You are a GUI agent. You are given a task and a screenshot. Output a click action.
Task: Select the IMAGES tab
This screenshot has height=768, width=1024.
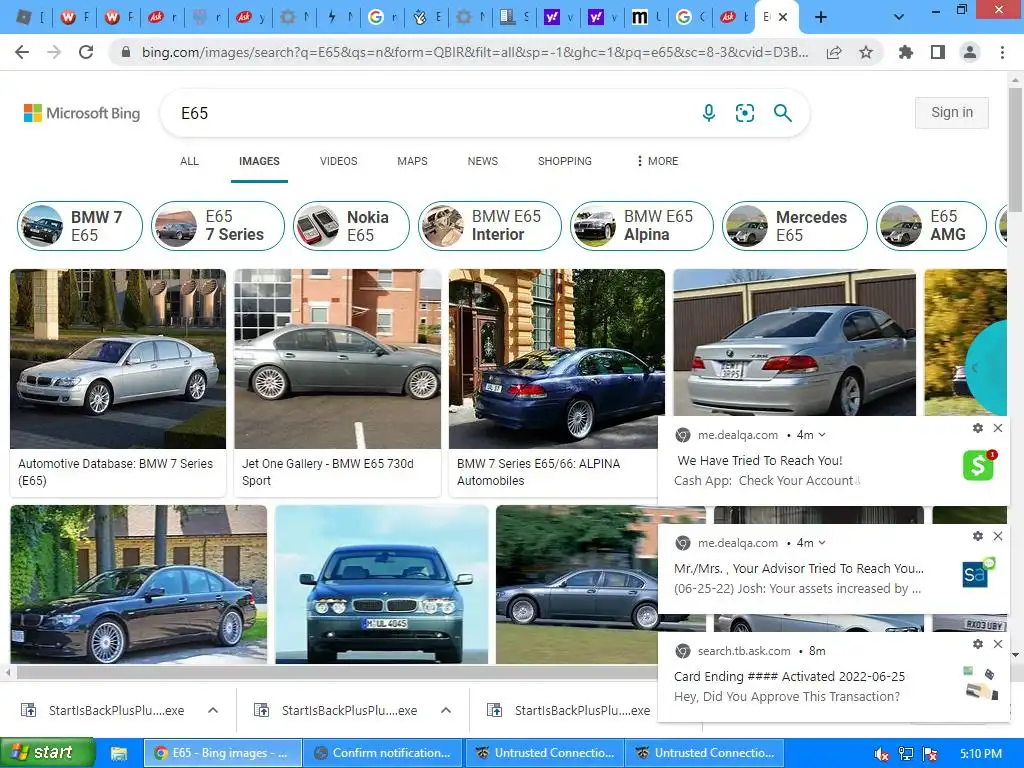[259, 161]
